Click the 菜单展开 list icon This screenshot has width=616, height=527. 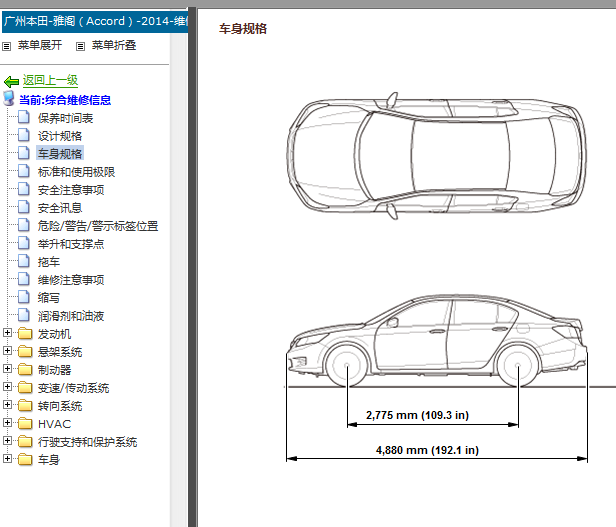click(7, 46)
